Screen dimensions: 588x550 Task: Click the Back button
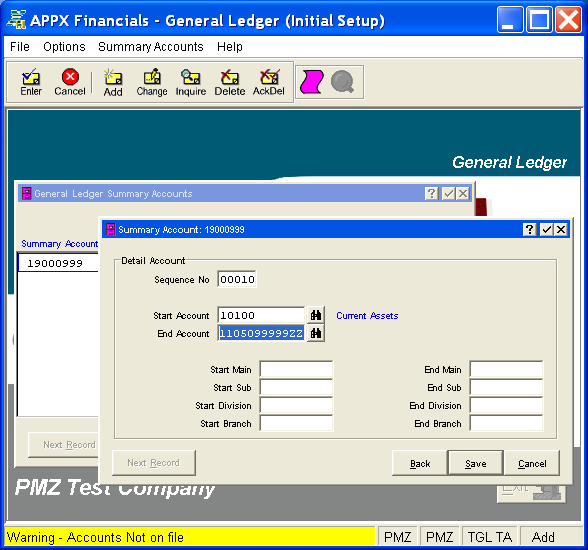tap(420, 463)
